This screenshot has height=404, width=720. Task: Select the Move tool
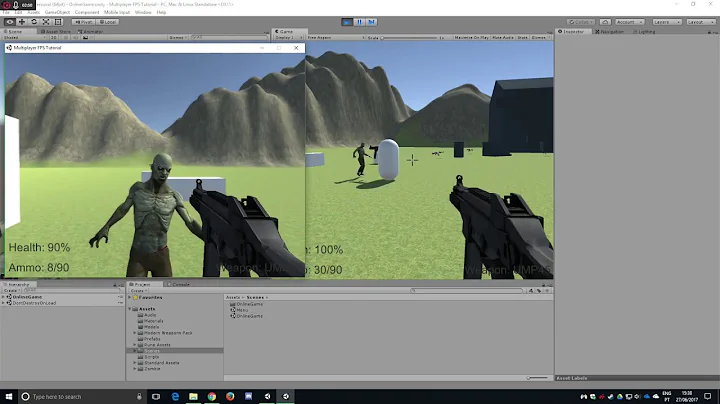pyautogui.click(x=22, y=22)
